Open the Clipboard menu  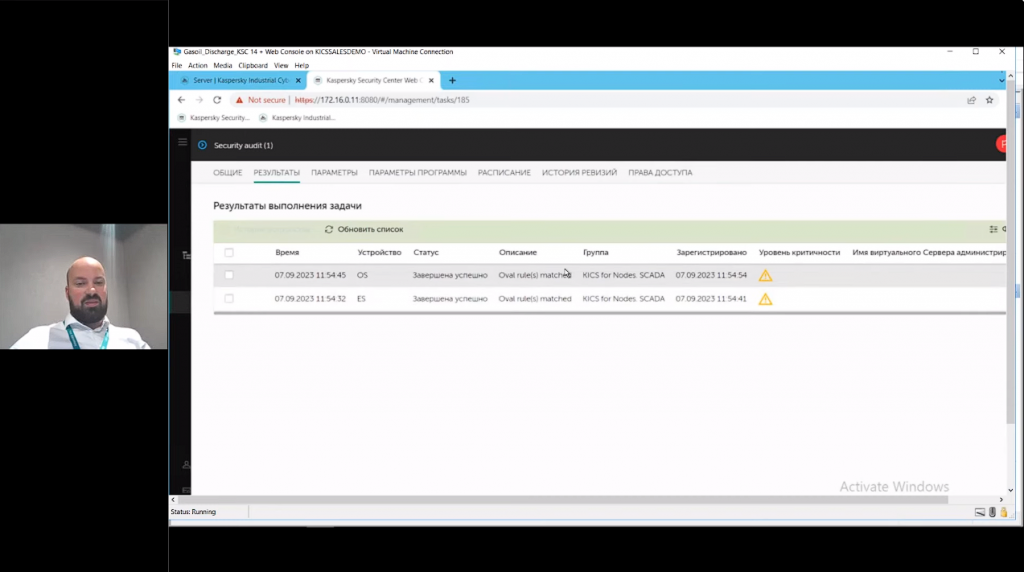point(253,65)
